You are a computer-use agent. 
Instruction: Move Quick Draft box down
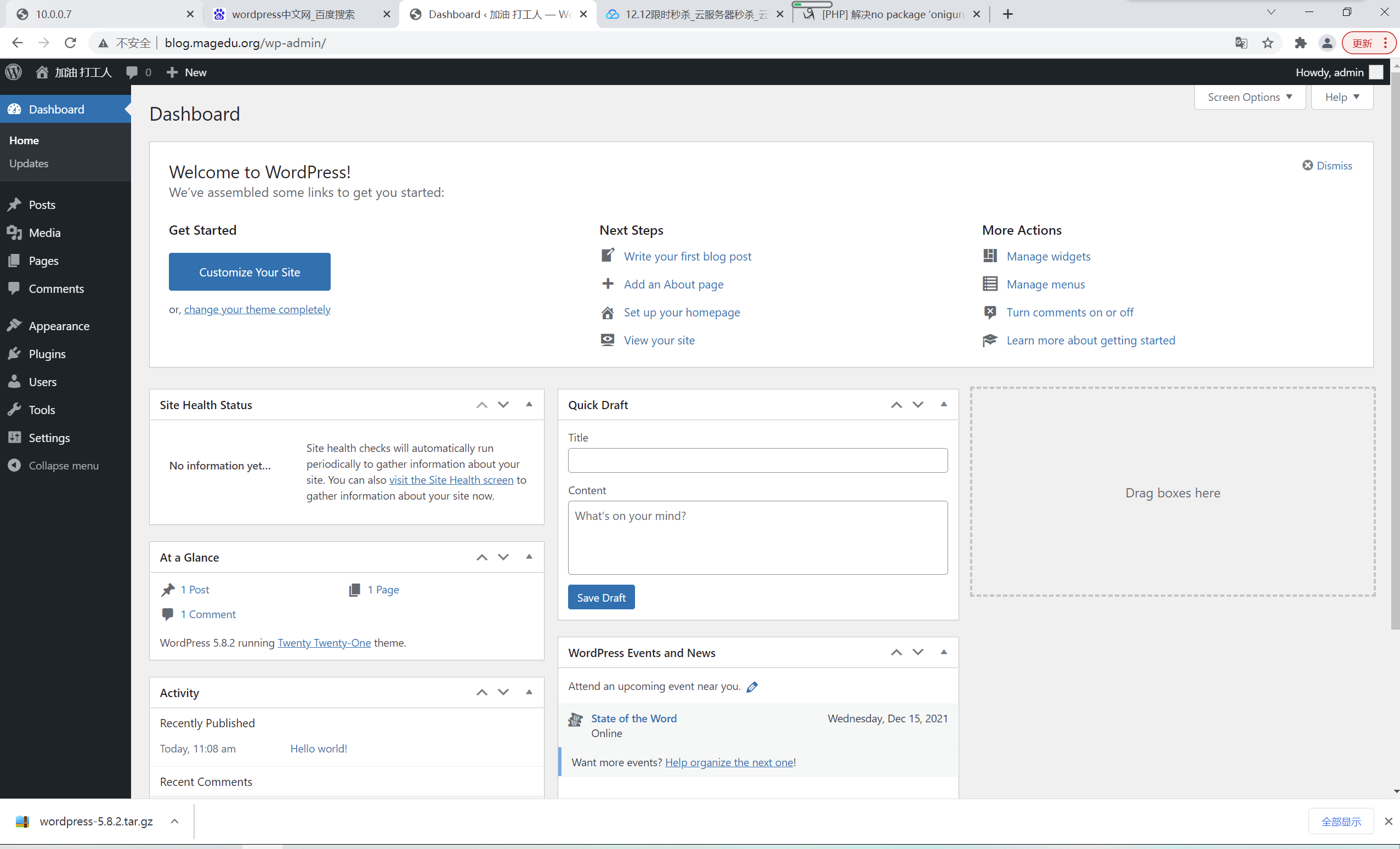[x=918, y=405]
